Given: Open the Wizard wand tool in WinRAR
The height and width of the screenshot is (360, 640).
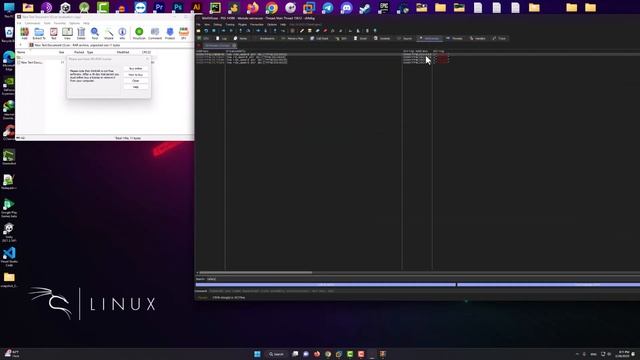Looking at the screenshot, I should pos(109,33).
